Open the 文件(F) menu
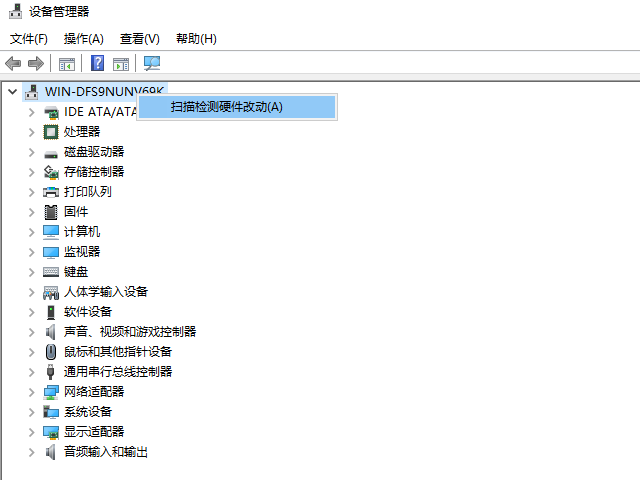 pyautogui.click(x=29, y=39)
